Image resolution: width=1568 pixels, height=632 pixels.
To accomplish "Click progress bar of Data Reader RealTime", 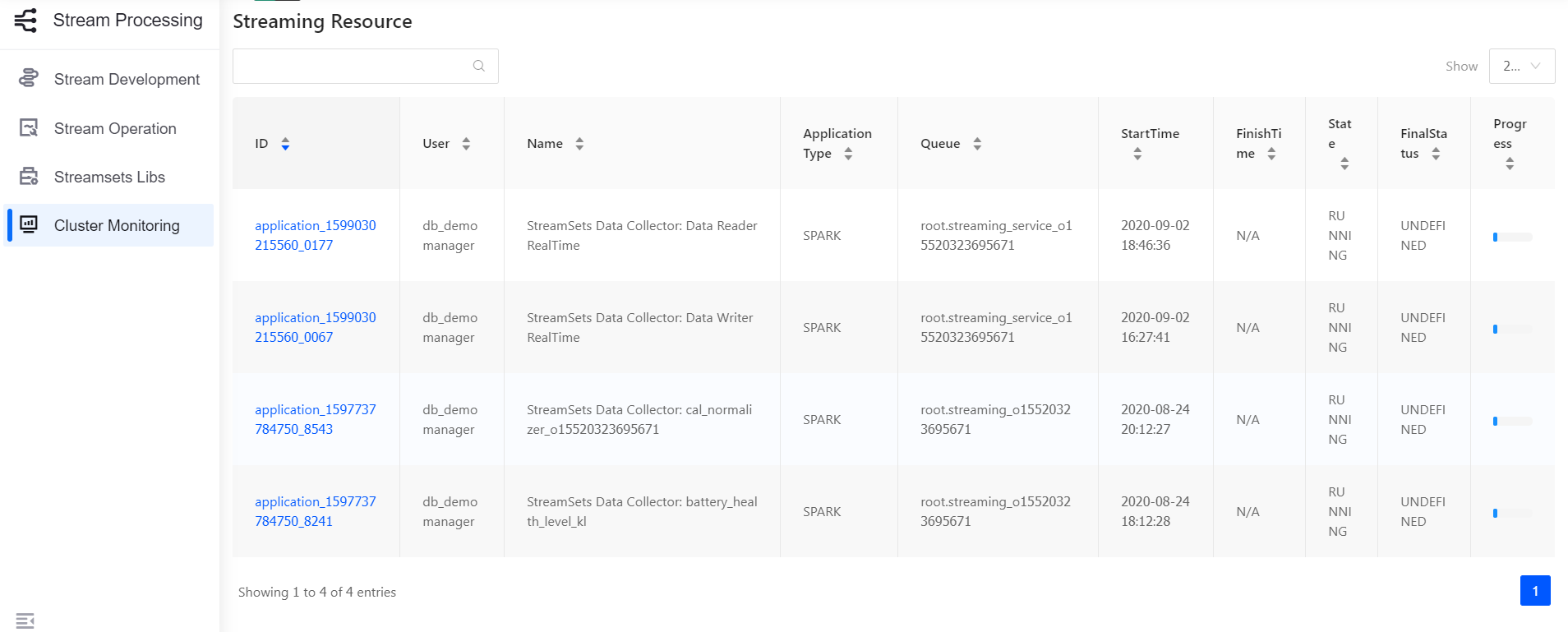I will tap(1512, 237).
